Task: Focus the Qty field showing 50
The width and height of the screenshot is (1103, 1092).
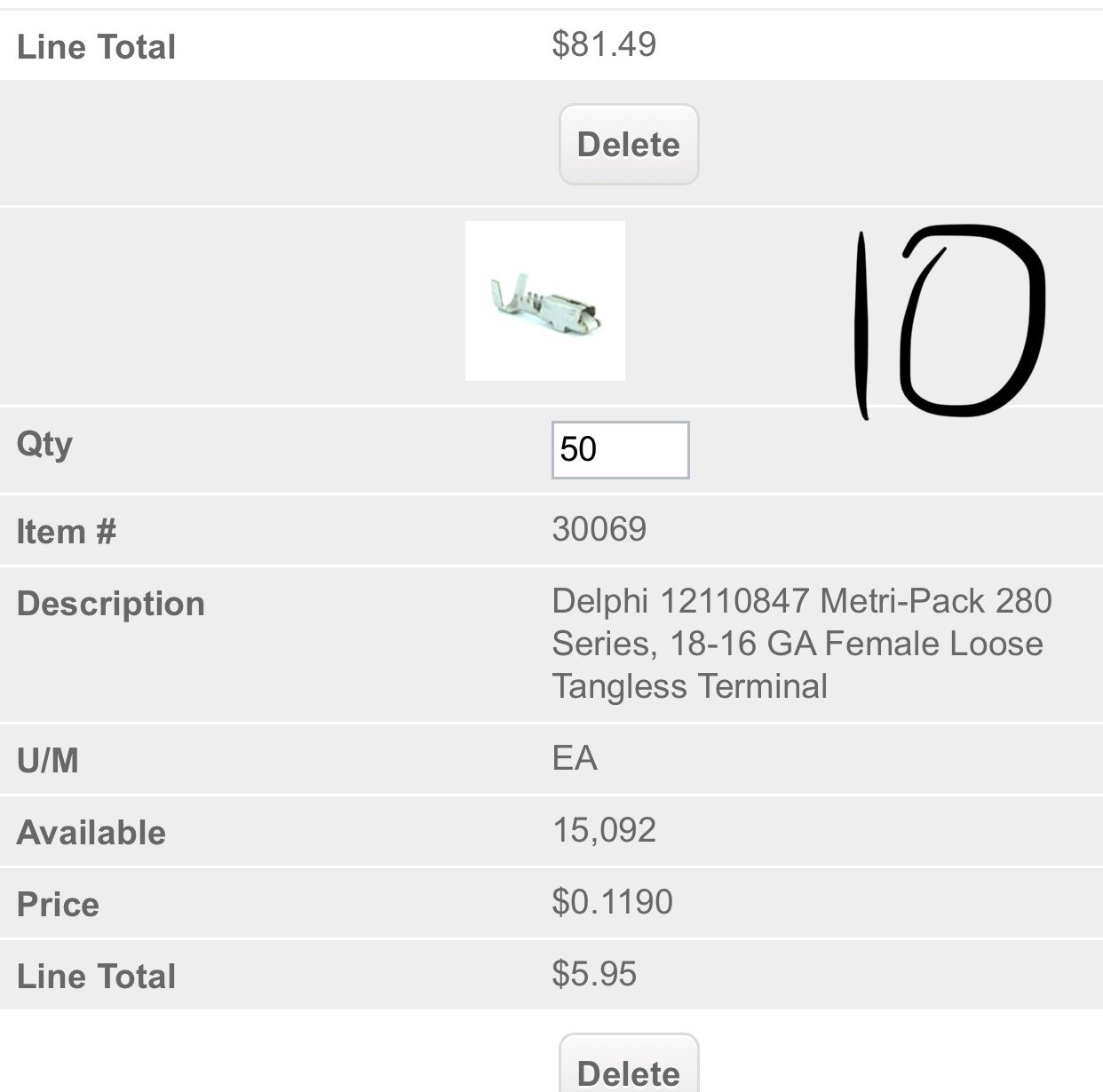Action: [x=620, y=450]
